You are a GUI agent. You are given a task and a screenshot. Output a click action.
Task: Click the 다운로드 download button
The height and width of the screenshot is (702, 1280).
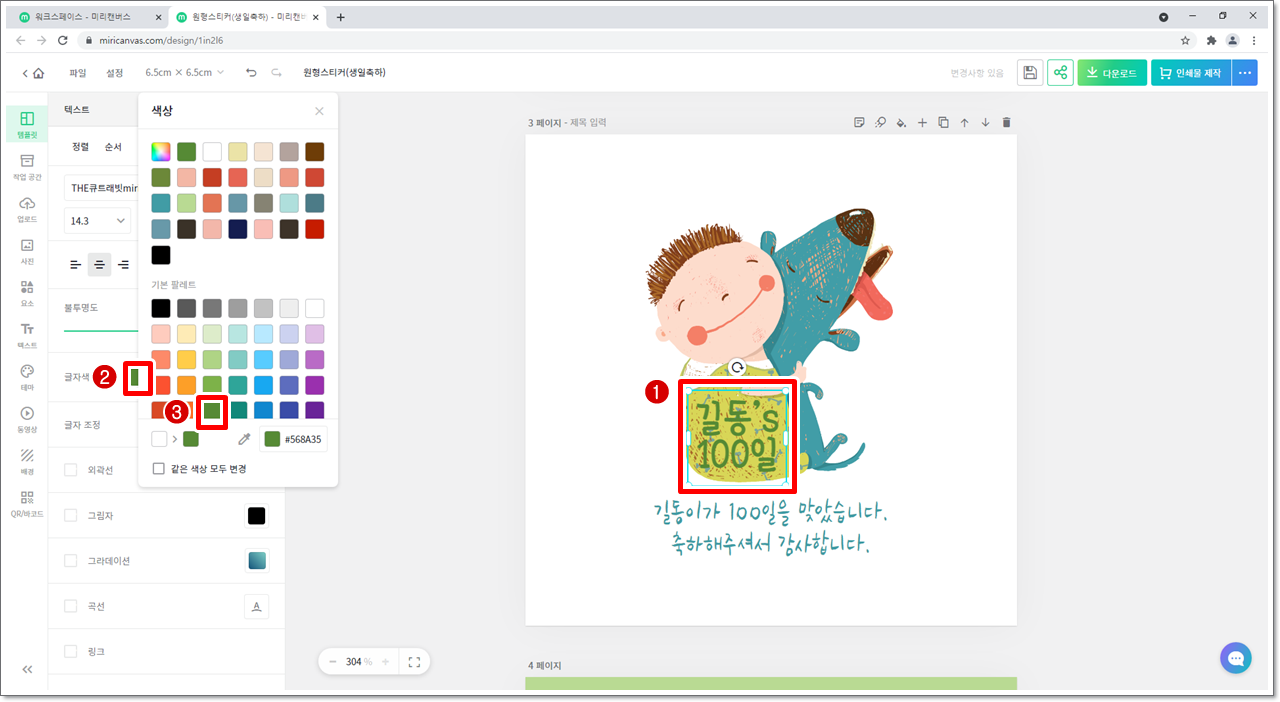point(1112,73)
